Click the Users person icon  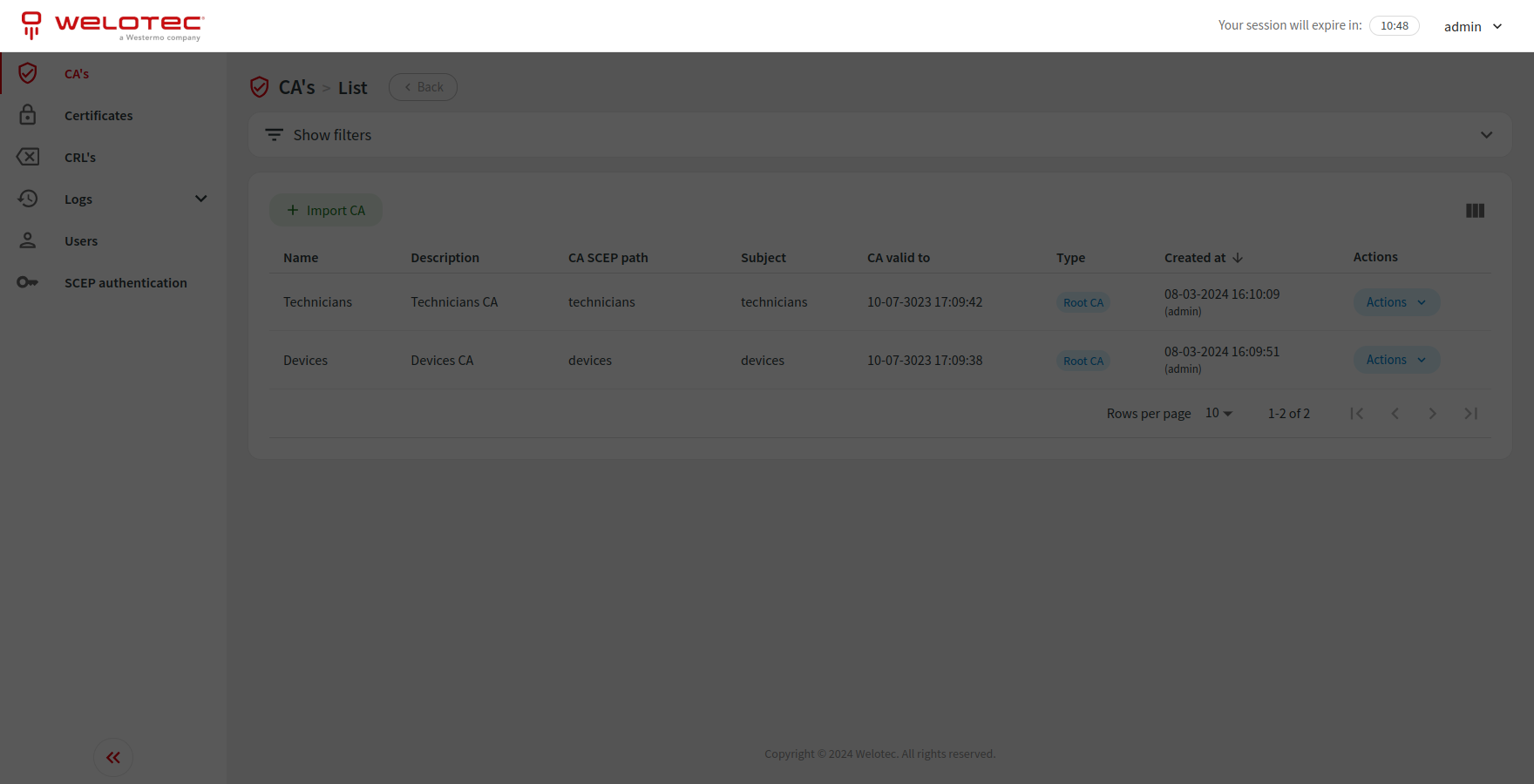28,240
